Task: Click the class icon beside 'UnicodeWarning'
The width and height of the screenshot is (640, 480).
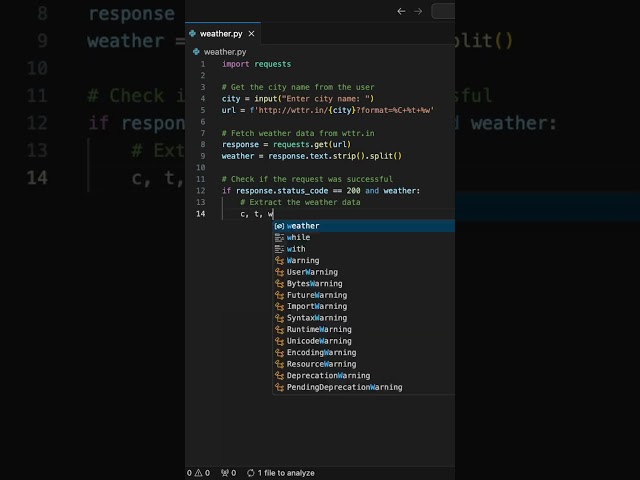Action: click(279, 341)
